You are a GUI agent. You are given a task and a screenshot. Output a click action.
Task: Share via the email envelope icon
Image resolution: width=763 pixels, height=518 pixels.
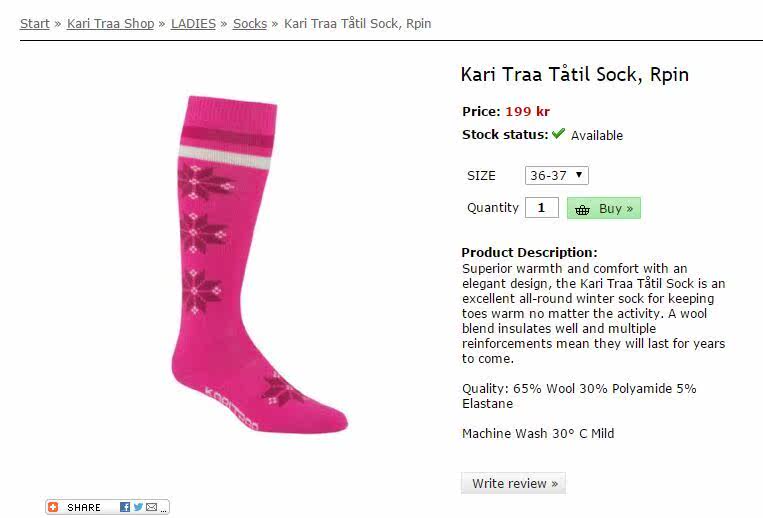[151, 507]
